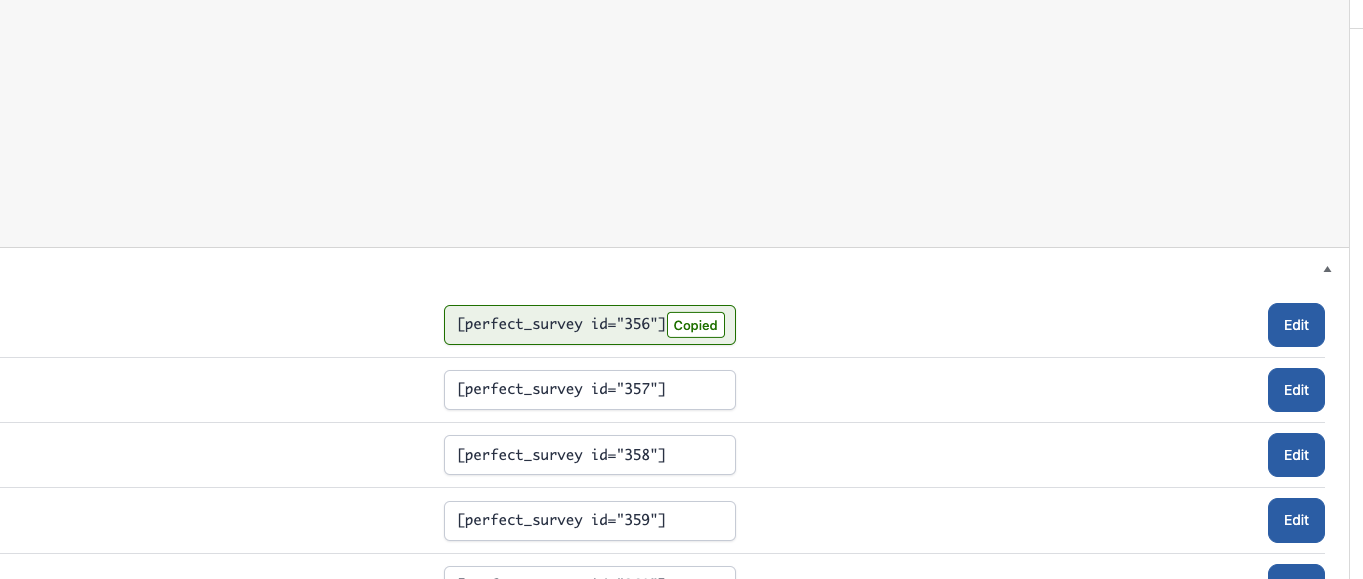Edit the survey with id 356
Screen dimensions: 1363x579
tap(1296, 325)
